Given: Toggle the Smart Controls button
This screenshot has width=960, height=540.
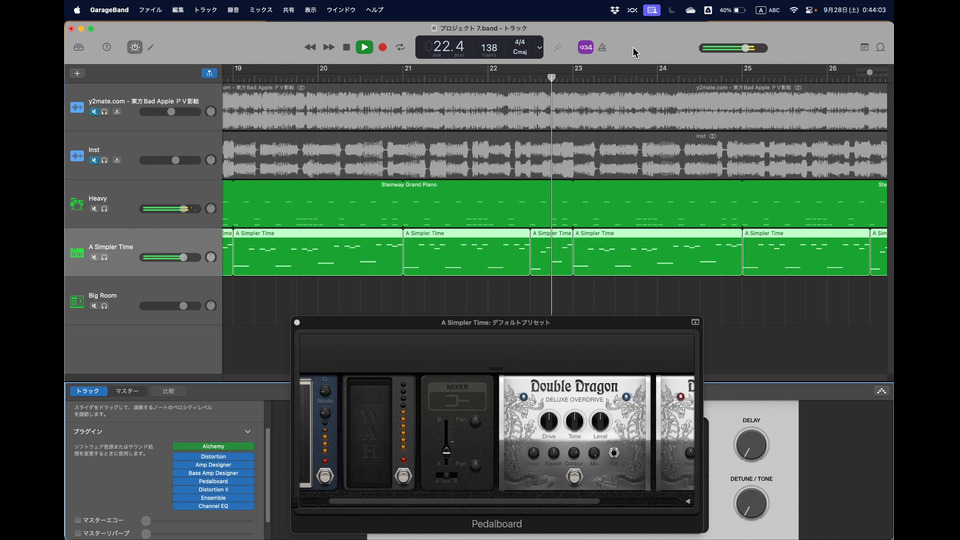Looking at the screenshot, I should coord(135,47).
